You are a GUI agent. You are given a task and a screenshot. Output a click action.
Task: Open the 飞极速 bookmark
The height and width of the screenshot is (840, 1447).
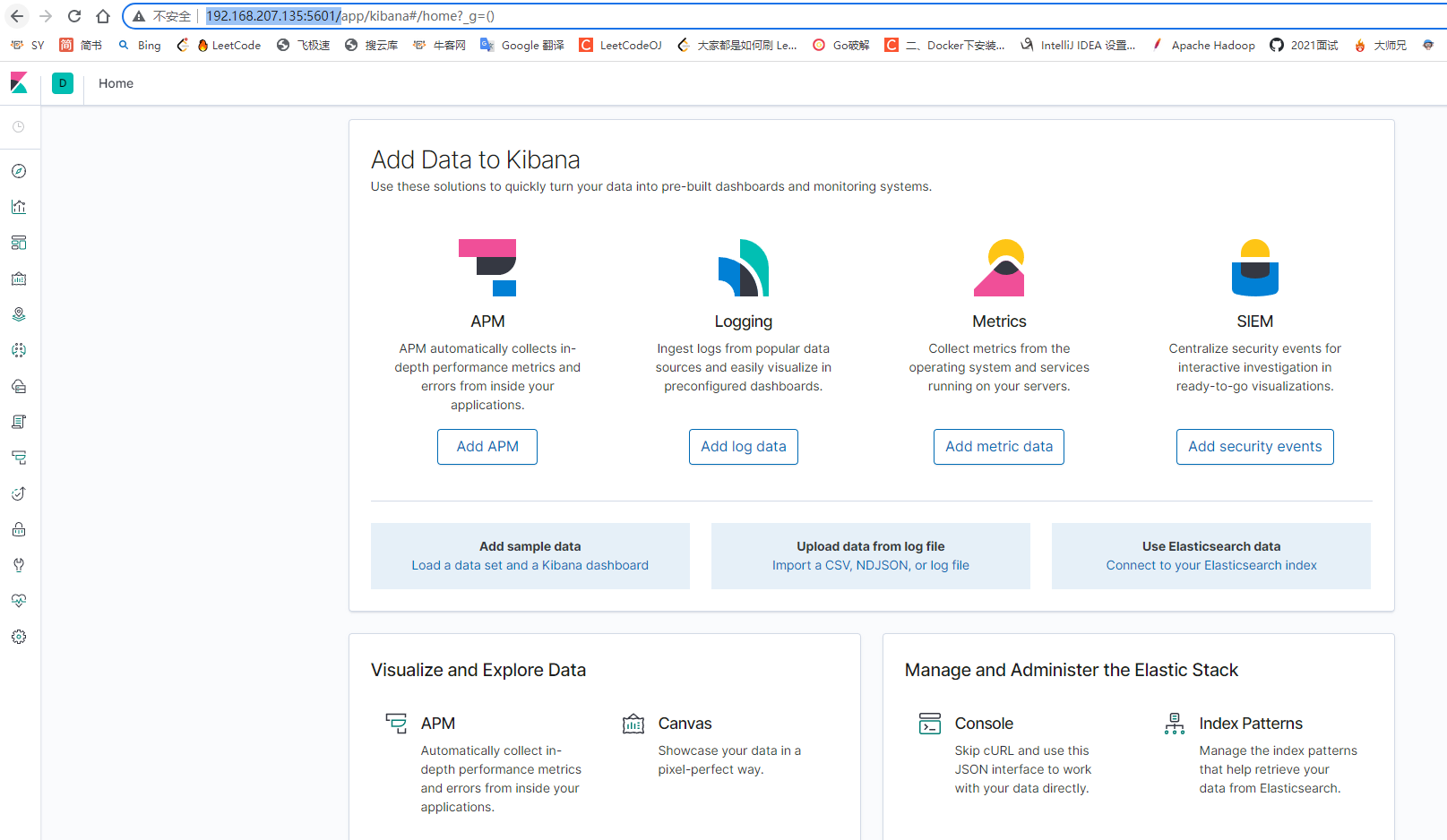point(304,45)
